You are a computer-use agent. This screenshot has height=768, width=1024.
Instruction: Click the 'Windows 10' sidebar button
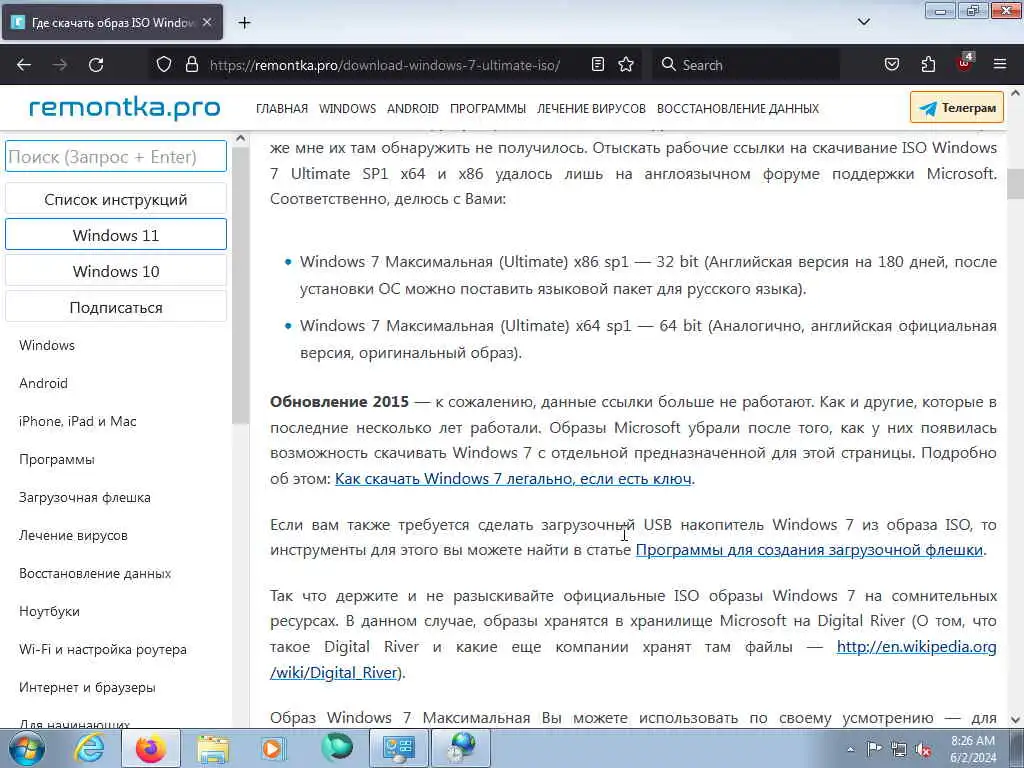click(116, 271)
